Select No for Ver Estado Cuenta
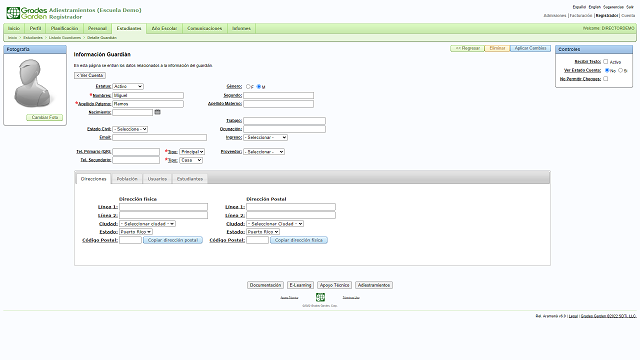Screen dimensions: 640x360 click(607, 70)
